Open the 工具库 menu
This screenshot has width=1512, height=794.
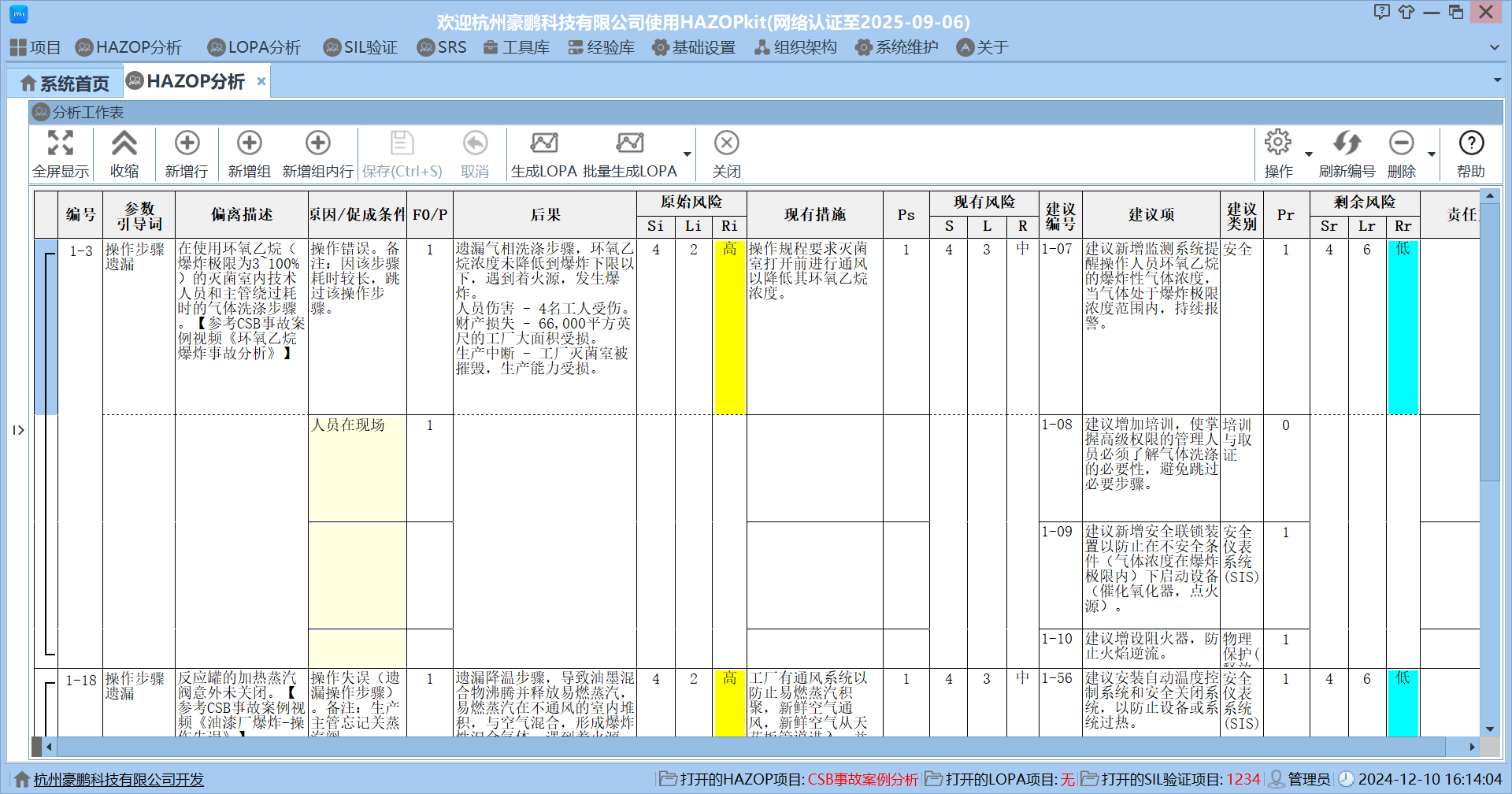(517, 47)
